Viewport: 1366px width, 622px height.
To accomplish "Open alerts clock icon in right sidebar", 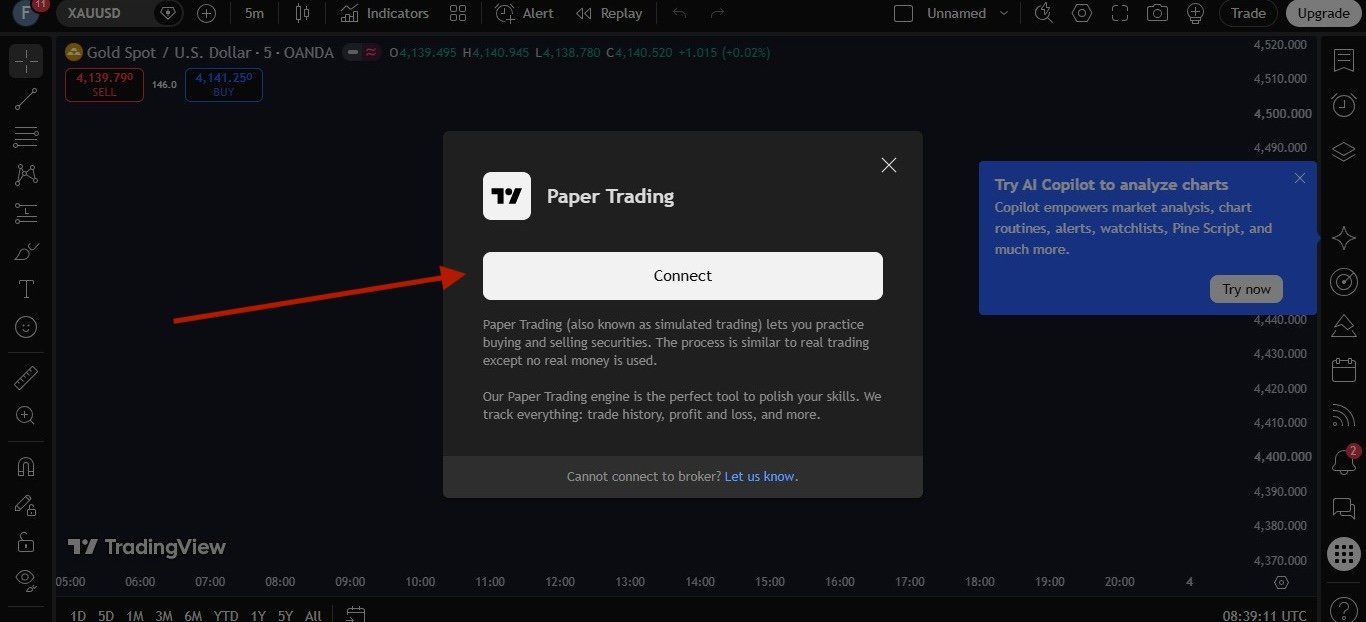I will (x=1344, y=105).
